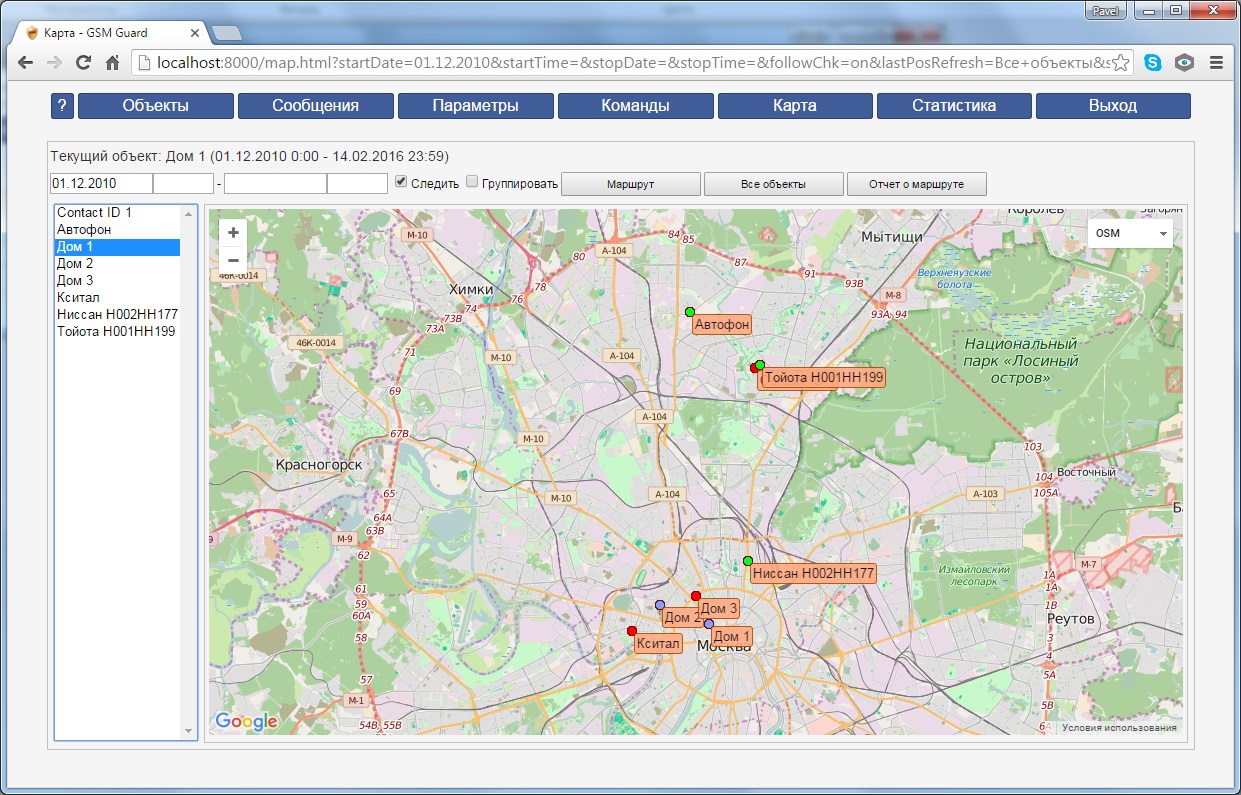
Task: Click the Автофон label on the map
Action: [722, 324]
